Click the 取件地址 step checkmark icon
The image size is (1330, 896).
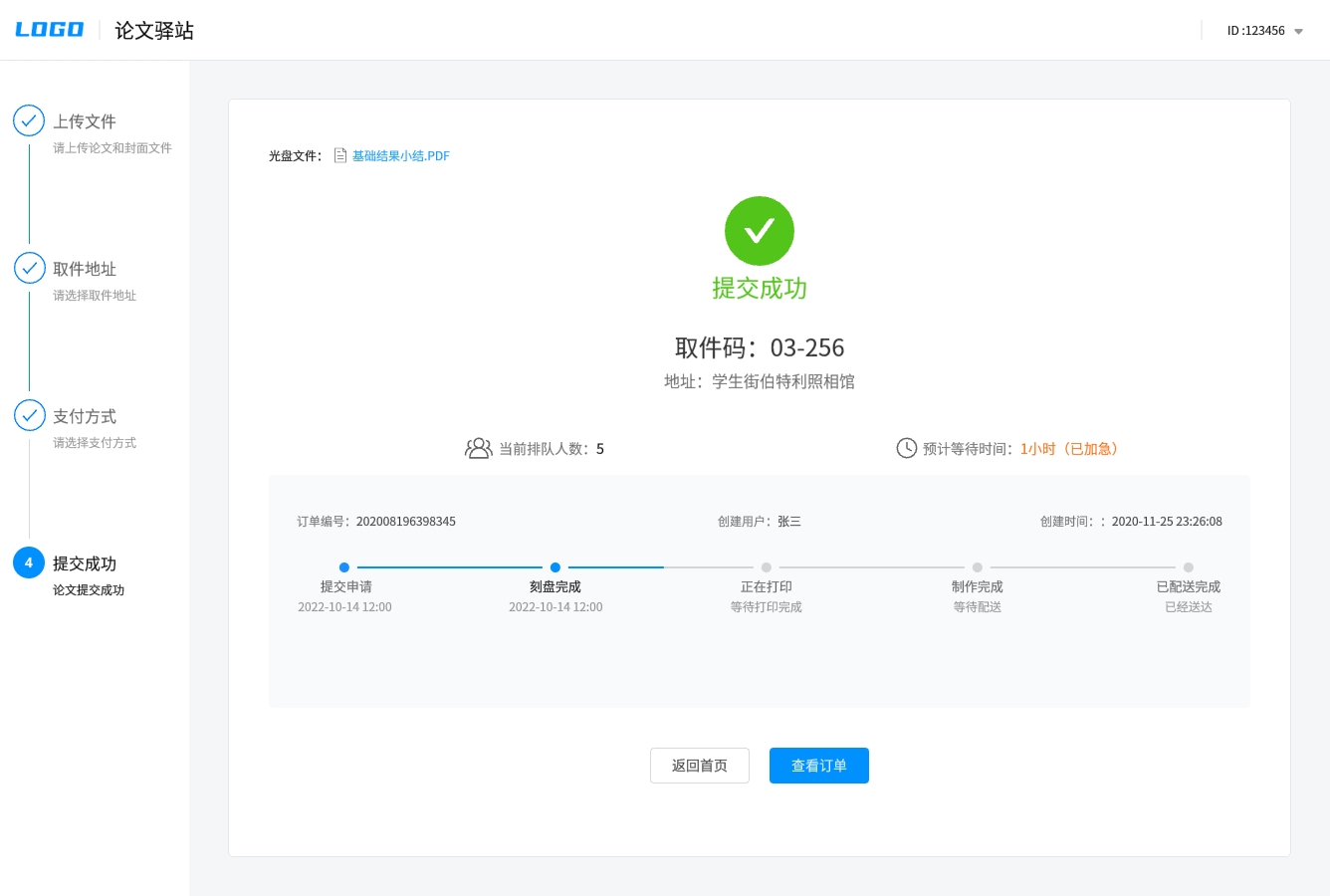(x=29, y=268)
